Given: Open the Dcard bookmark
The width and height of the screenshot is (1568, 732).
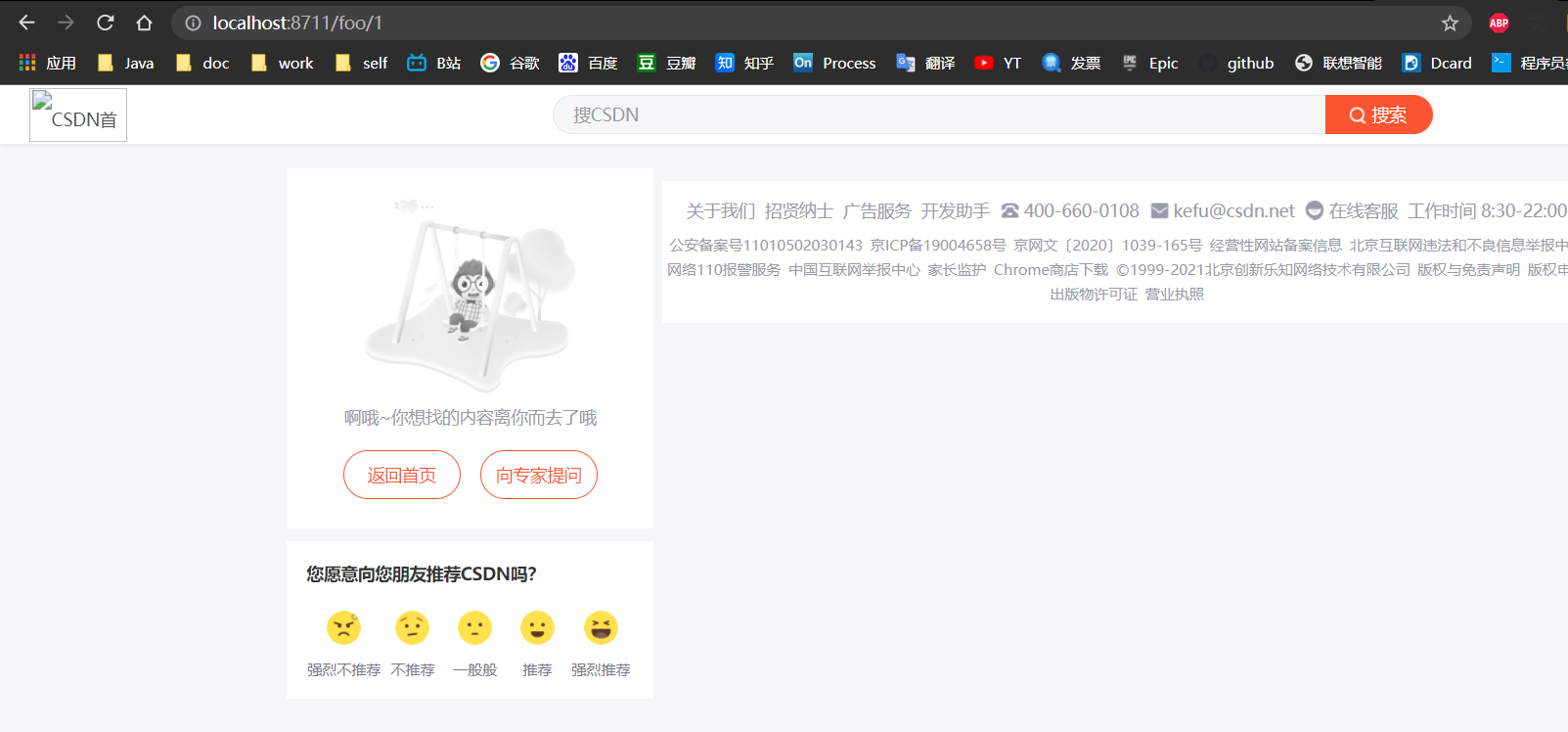Looking at the screenshot, I should click(x=1437, y=63).
